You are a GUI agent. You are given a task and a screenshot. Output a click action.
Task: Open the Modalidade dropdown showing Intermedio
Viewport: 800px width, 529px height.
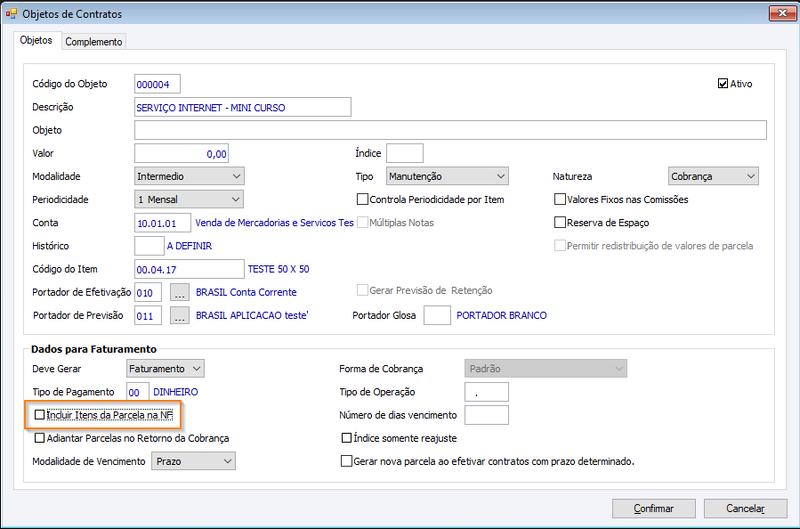pos(189,176)
